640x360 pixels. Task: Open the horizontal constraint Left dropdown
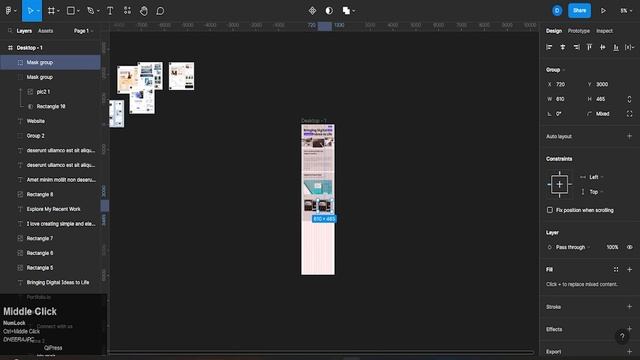pyautogui.click(x=596, y=177)
